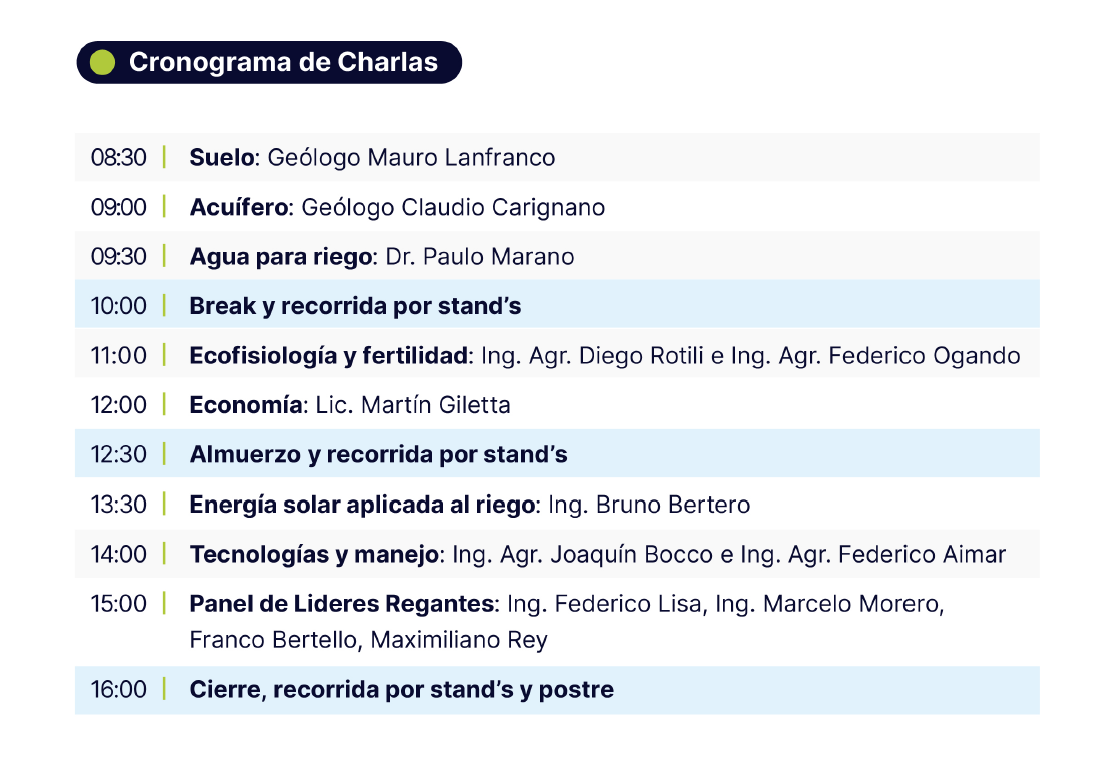The width and height of the screenshot is (1110, 774).
Task: Click speaker name Geólogo Mauro Lanfranco
Action: click(412, 157)
